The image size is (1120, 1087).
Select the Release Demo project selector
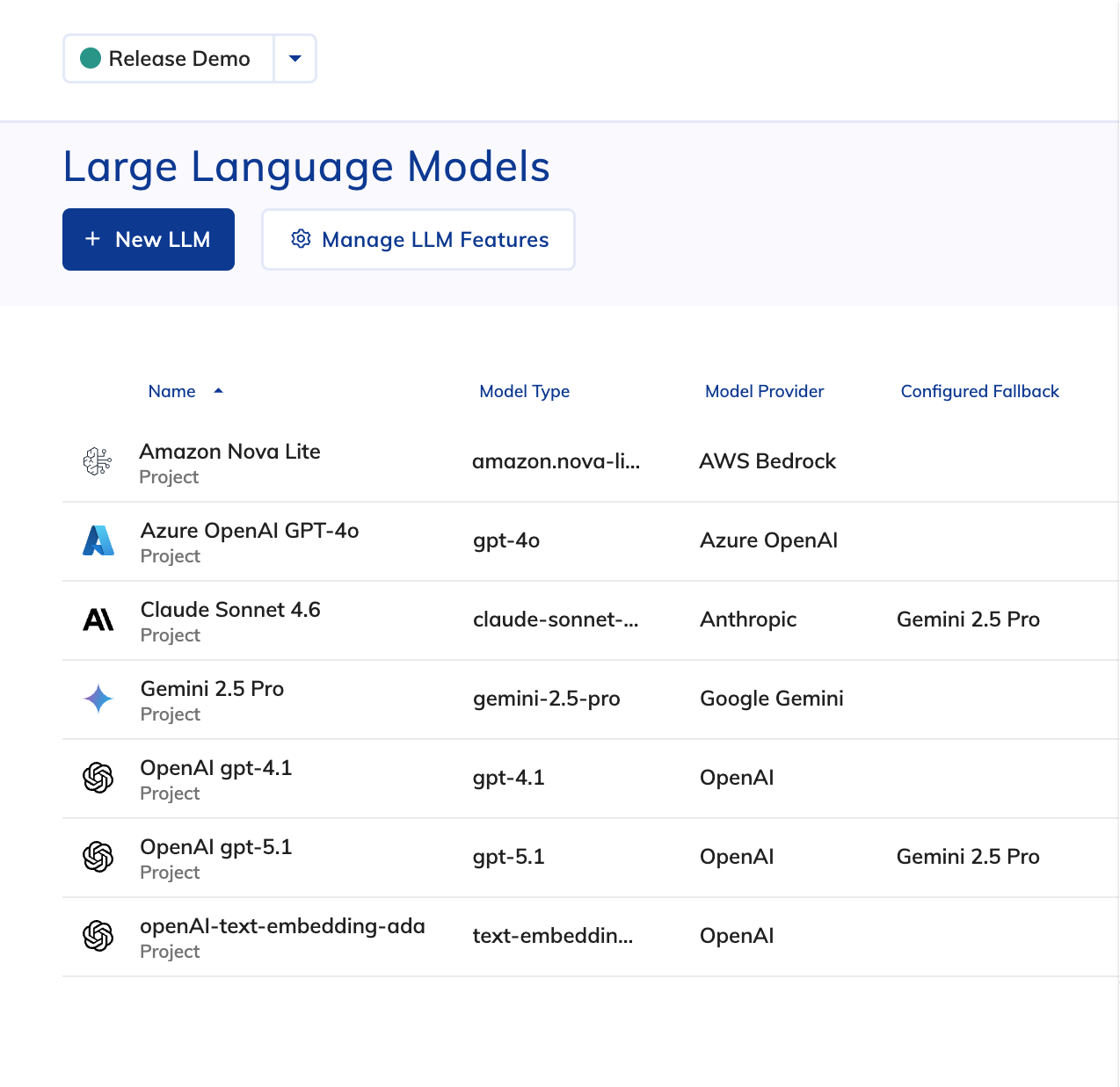(x=169, y=59)
